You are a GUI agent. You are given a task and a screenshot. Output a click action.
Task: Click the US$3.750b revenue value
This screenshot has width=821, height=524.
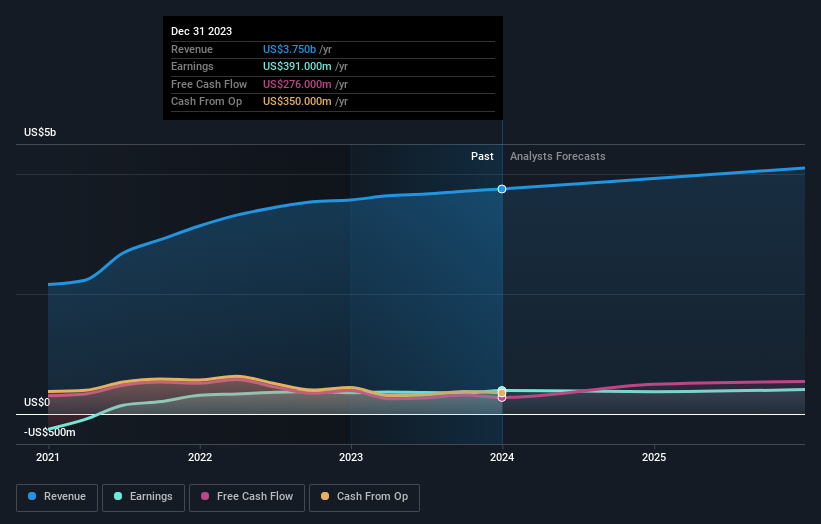tap(290, 49)
